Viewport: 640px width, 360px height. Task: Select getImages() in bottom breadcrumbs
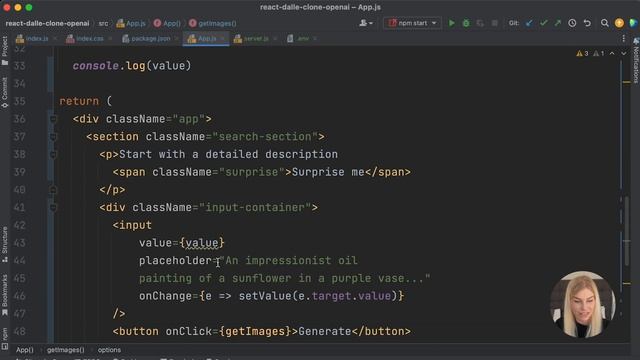coord(65,350)
